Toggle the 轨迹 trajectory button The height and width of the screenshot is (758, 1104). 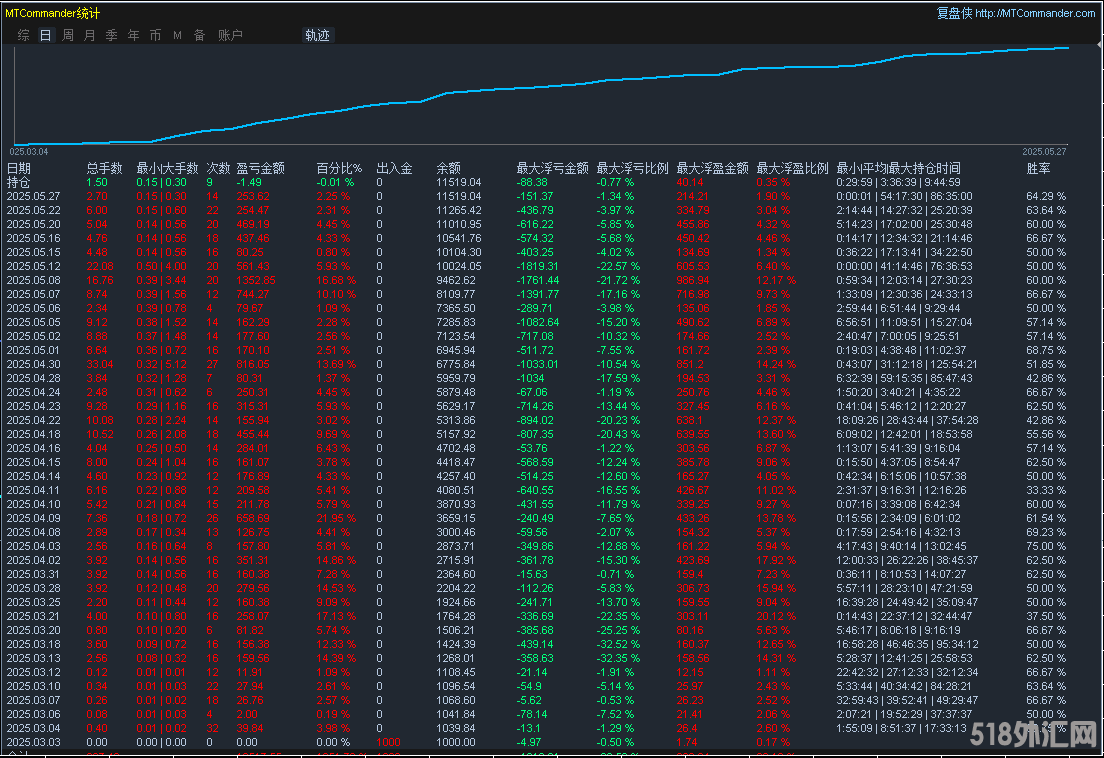click(x=318, y=35)
